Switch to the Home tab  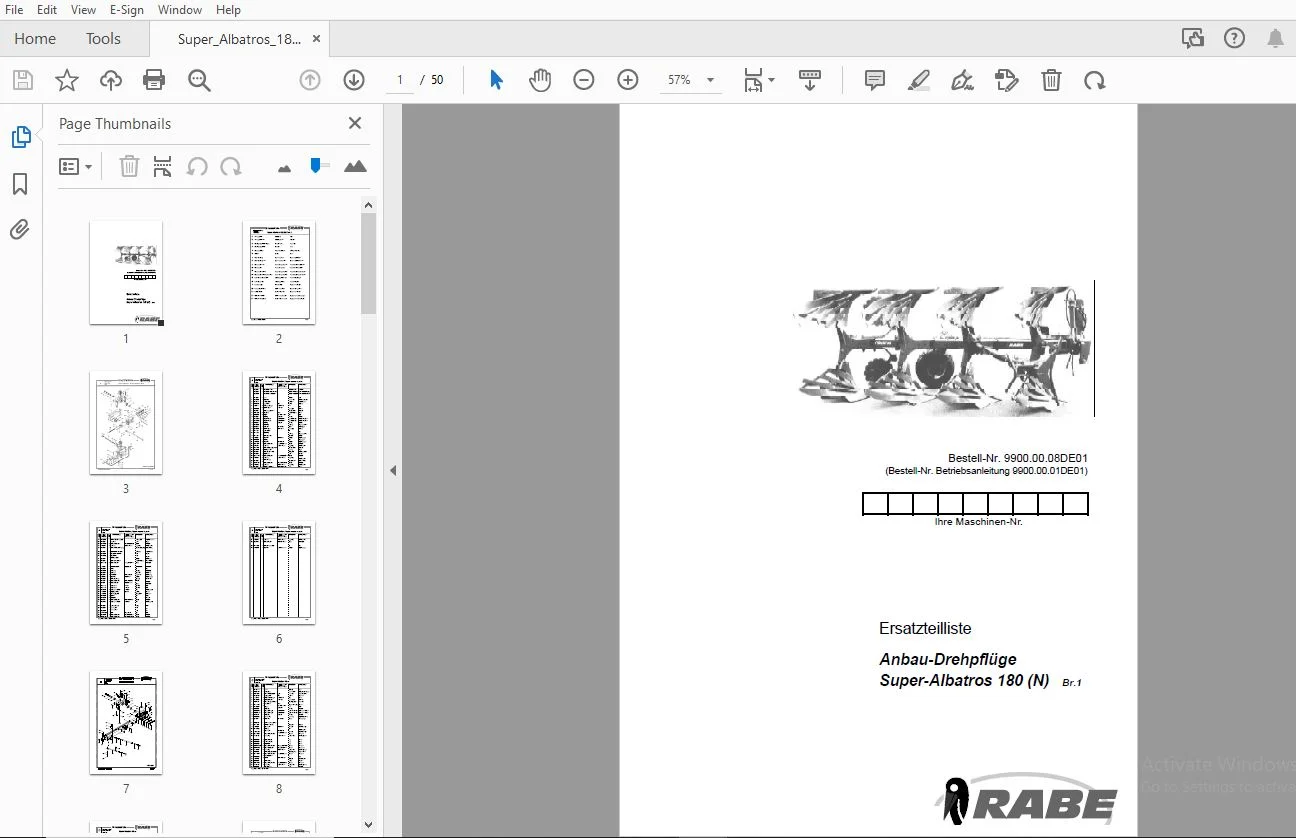point(35,38)
